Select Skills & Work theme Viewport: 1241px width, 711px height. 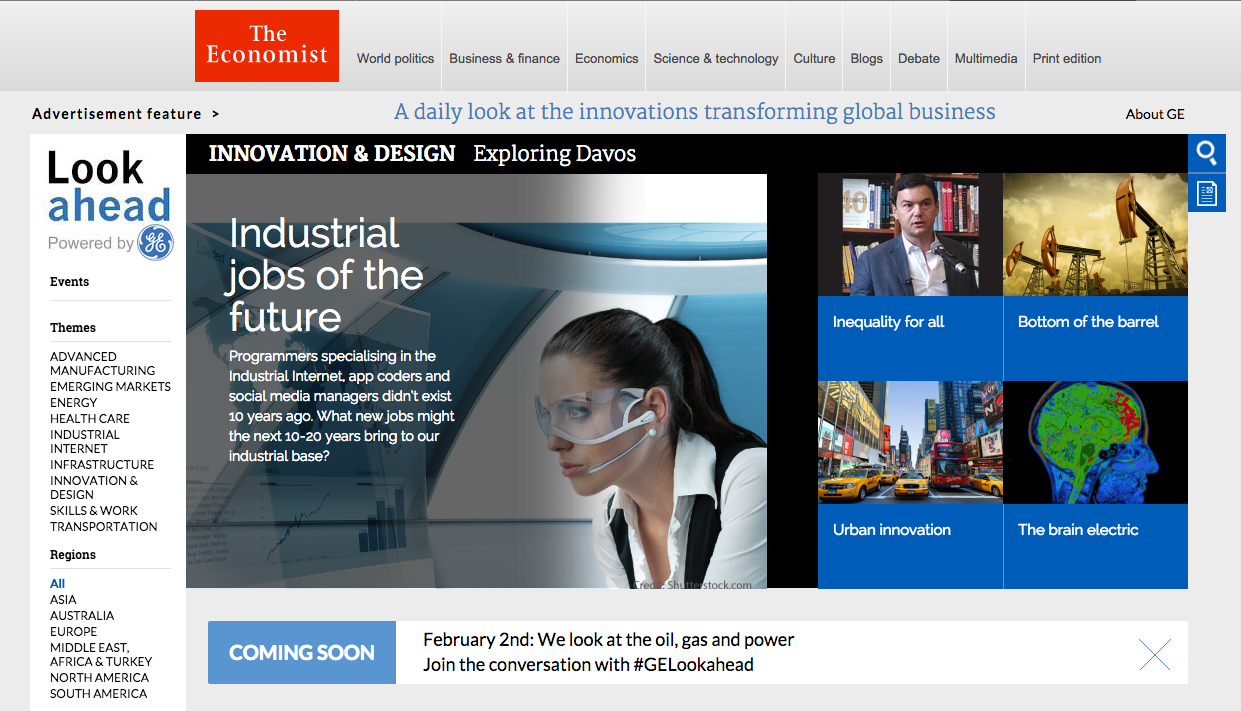(94, 510)
